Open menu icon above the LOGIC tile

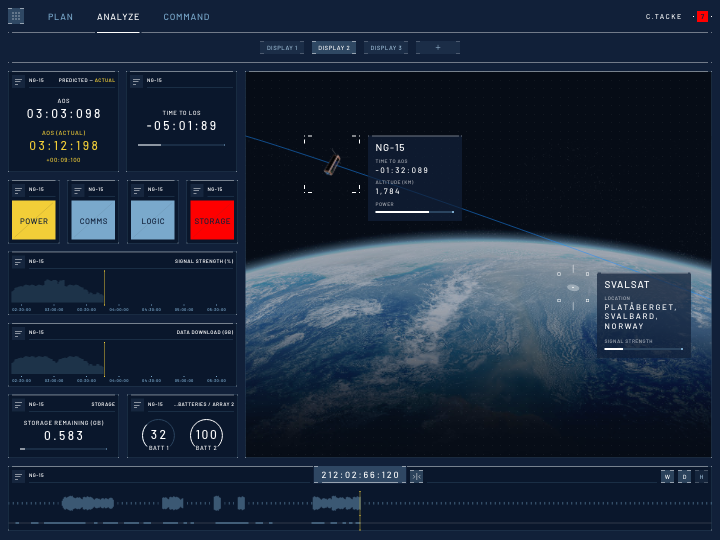pyautogui.click(x=137, y=190)
